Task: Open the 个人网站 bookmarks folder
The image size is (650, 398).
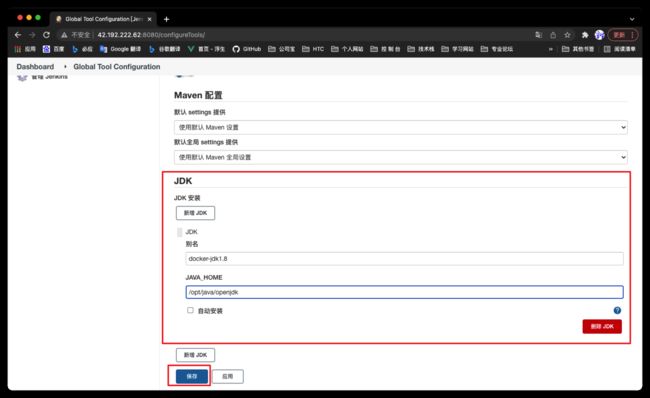Action: click(x=347, y=49)
